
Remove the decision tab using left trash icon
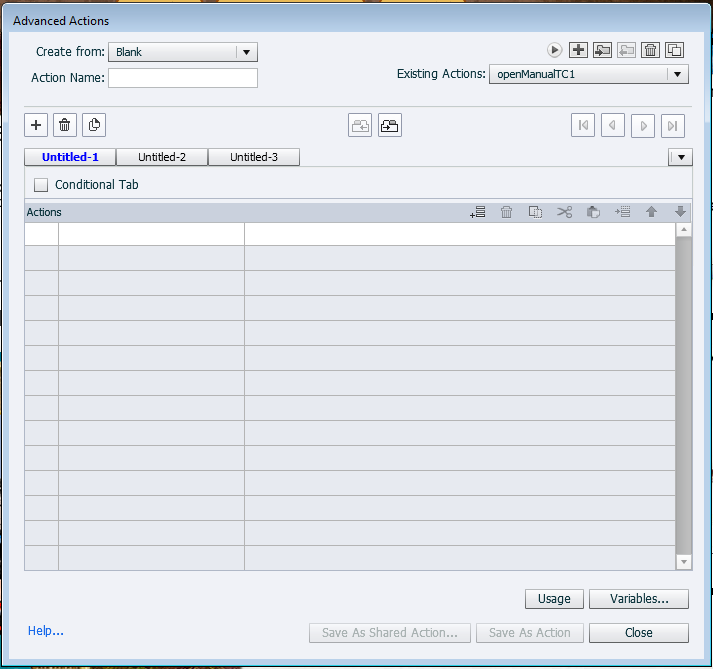65,125
